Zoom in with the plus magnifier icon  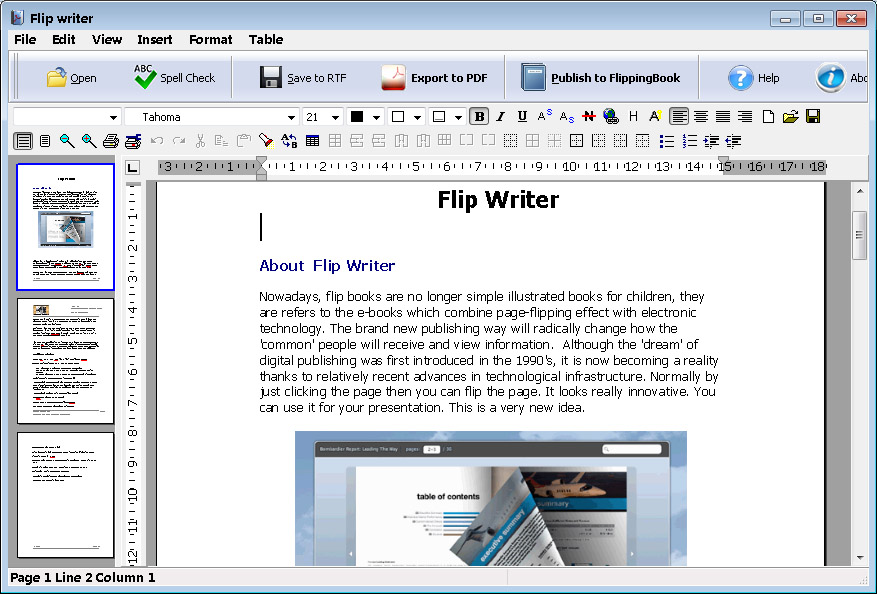(89, 141)
